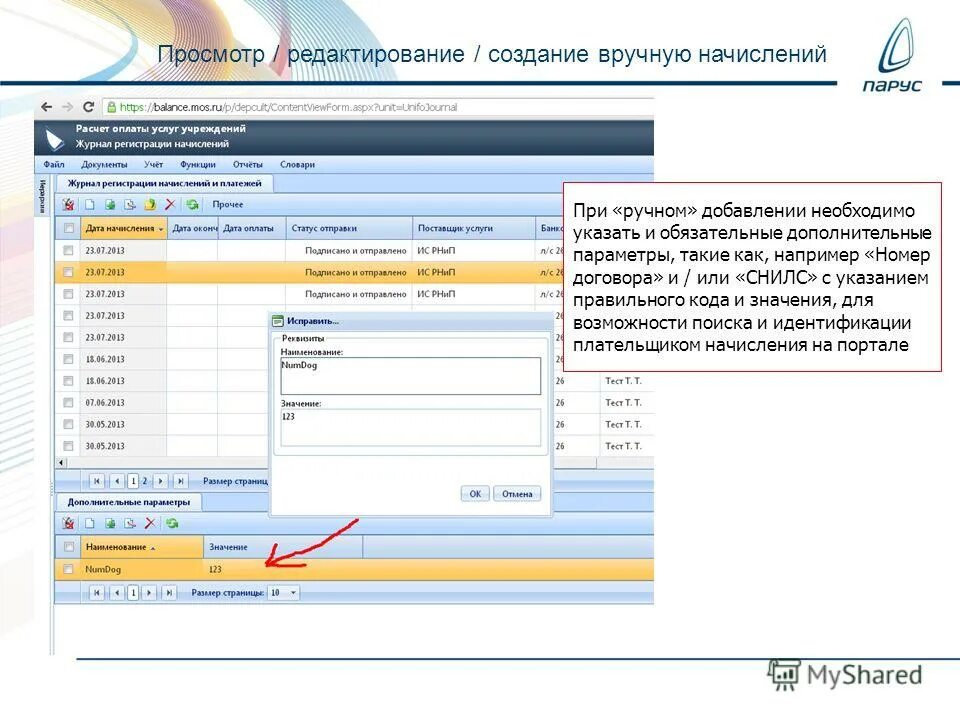Open the Словари menu
This screenshot has width=960, height=720.
tap(300, 162)
